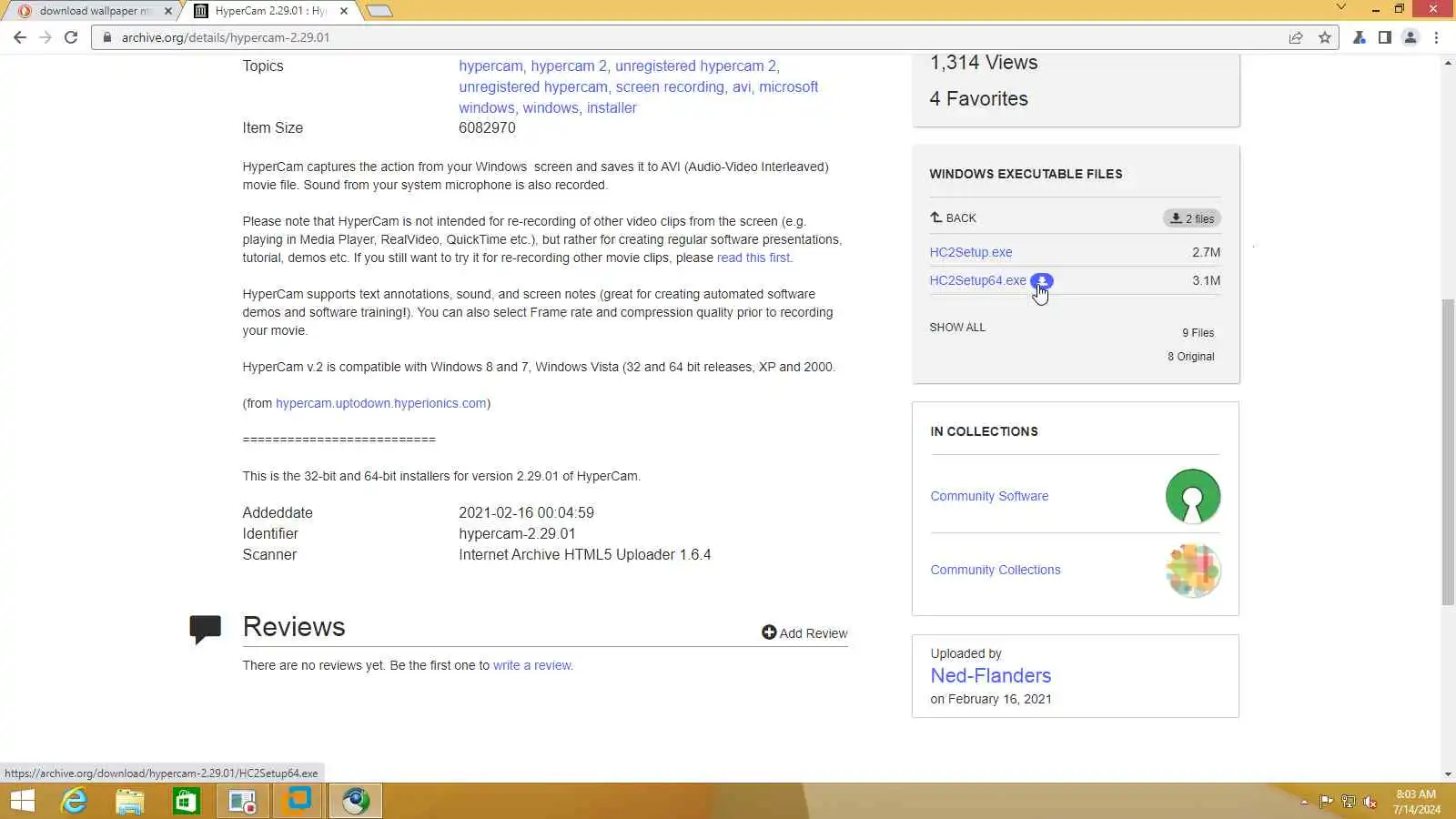Click the Community Software collection logo
Image resolution: width=1456 pixels, height=819 pixels.
point(1193,496)
